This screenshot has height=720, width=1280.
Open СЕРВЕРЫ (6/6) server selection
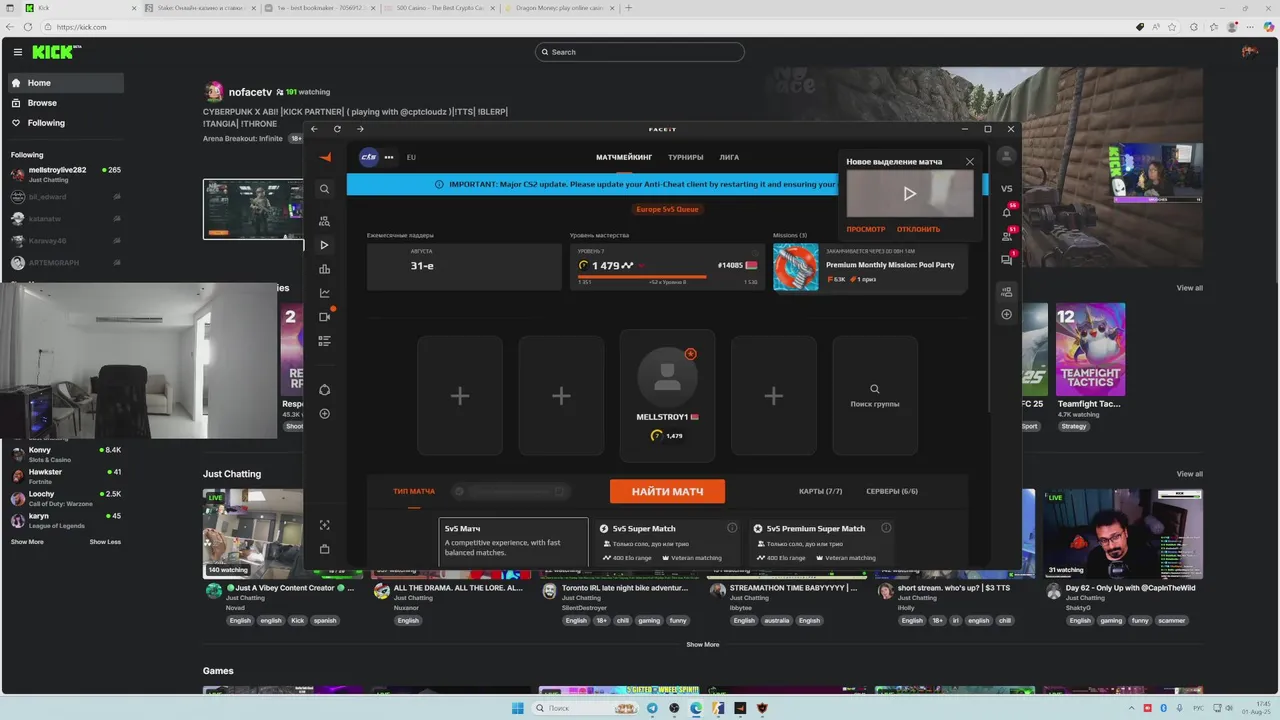point(892,491)
